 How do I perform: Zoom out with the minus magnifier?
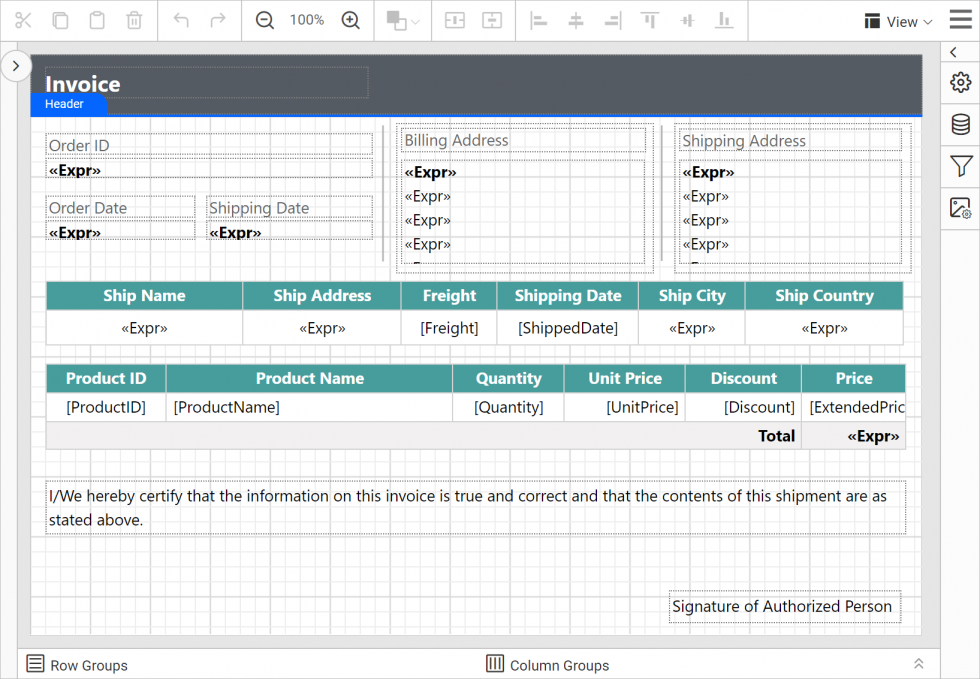(x=265, y=21)
